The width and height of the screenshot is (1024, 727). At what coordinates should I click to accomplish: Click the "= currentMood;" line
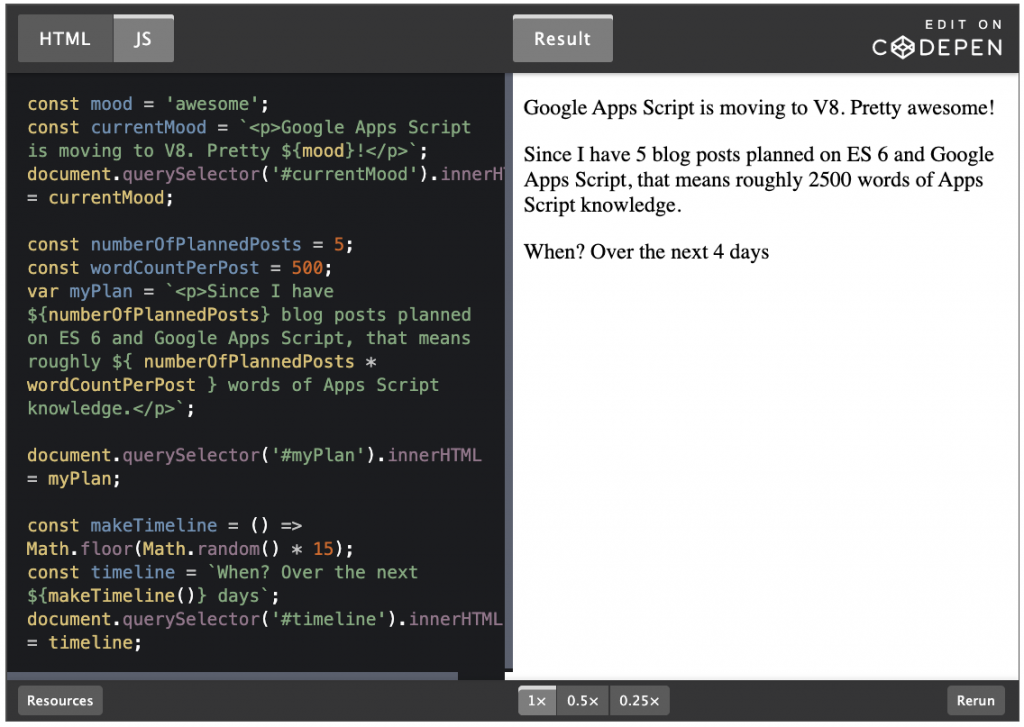(x=100, y=197)
